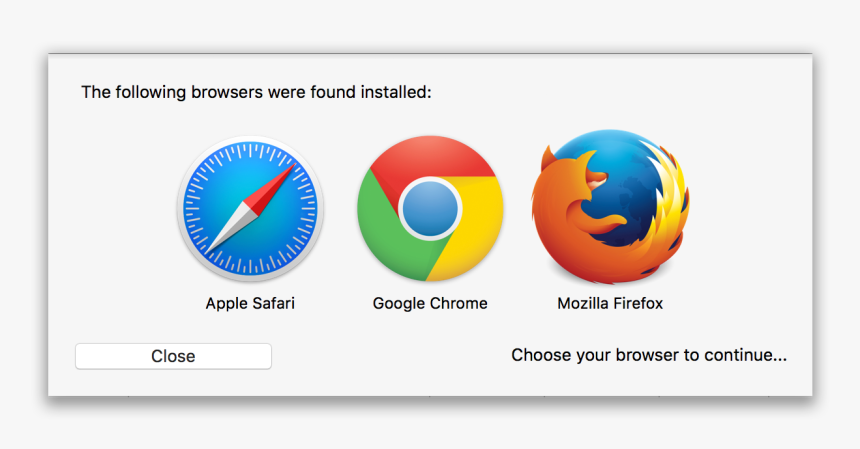This screenshot has height=449, width=860.
Task: Click the "following browsers were found installed" heading
Action: point(256,92)
